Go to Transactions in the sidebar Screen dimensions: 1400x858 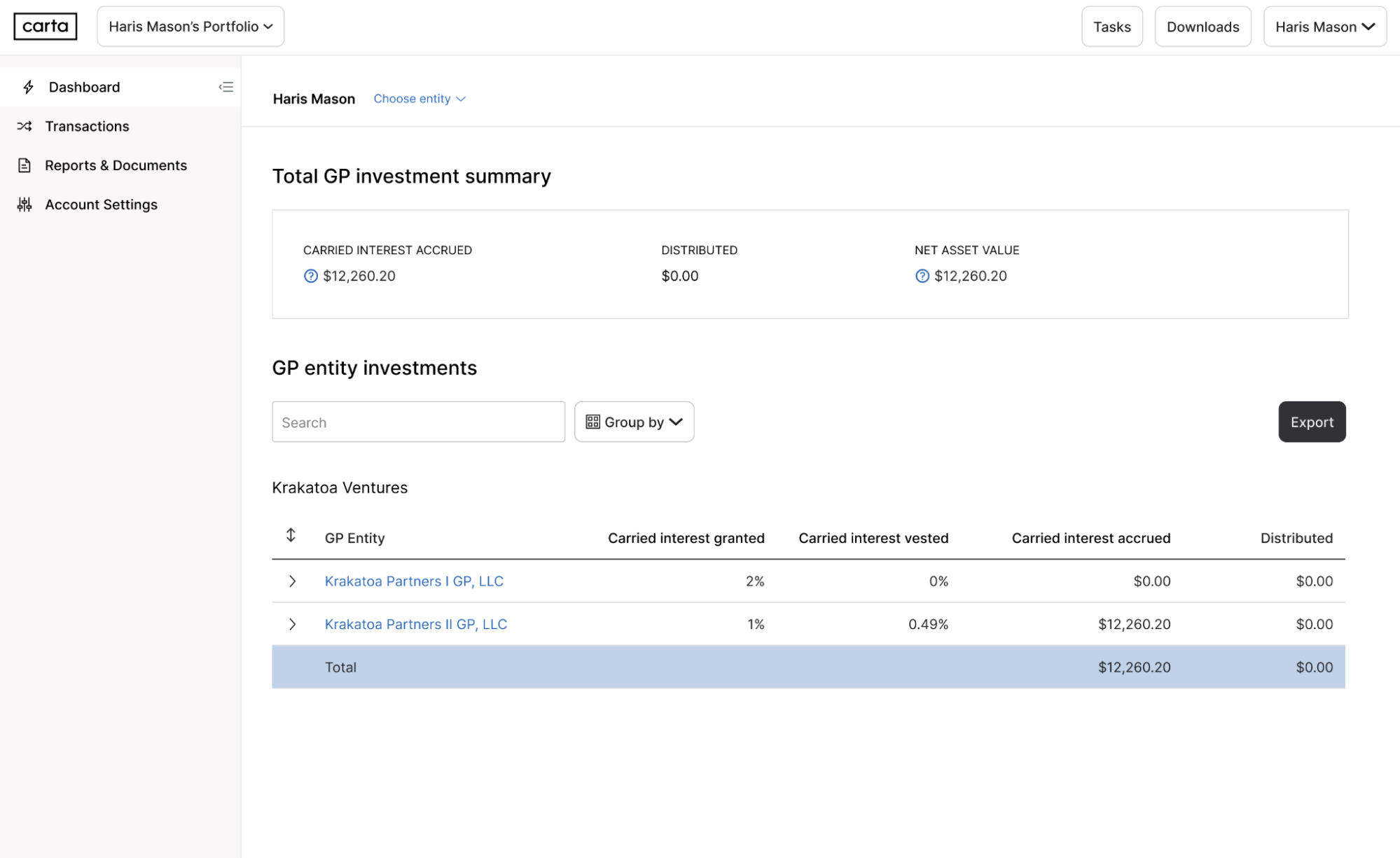87,126
